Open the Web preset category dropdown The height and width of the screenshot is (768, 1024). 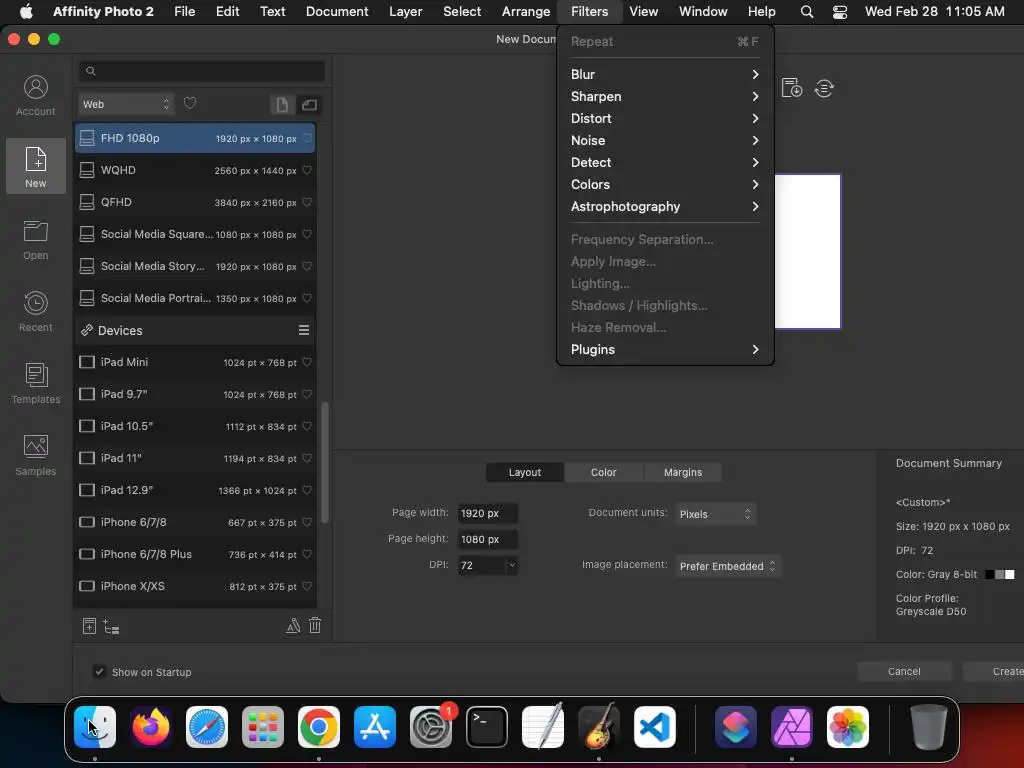click(126, 104)
